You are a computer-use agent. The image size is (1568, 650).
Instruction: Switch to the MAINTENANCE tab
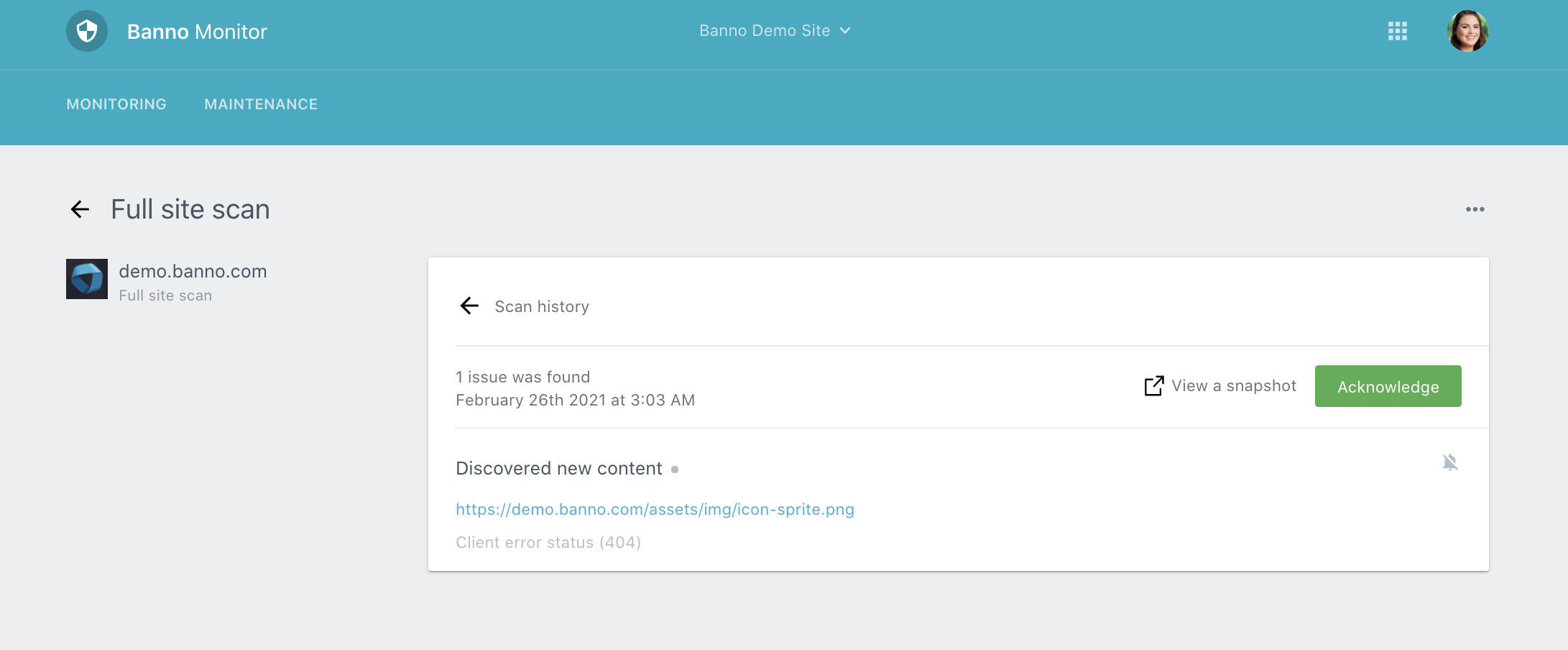[x=261, y=104]
